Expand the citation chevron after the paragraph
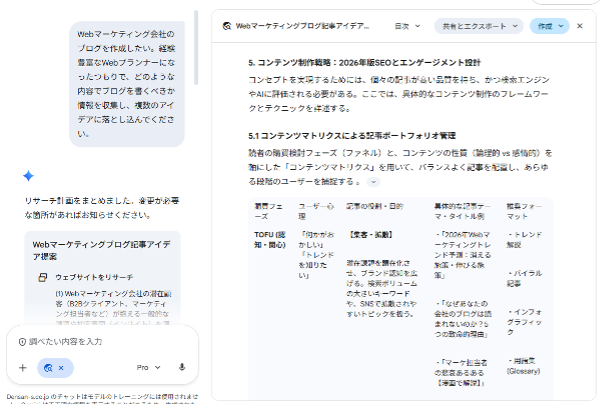 (x=374, y=182)
